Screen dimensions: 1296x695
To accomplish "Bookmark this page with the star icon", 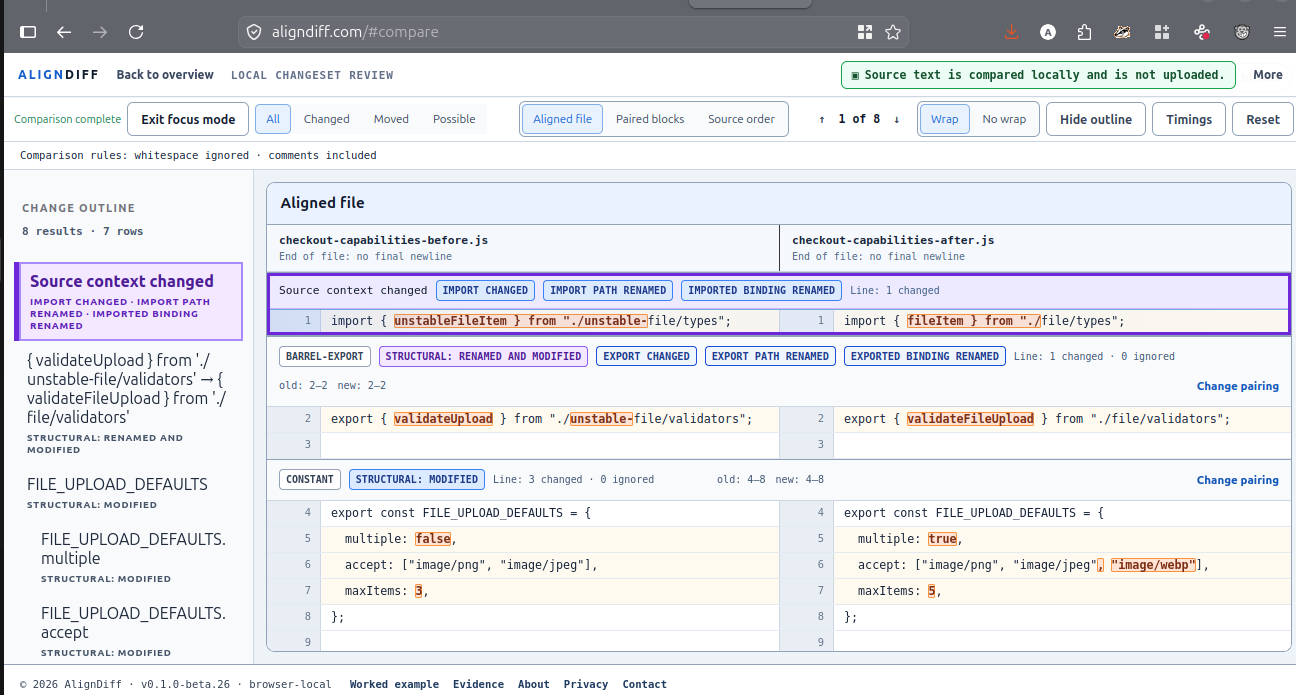I will 893,32.
